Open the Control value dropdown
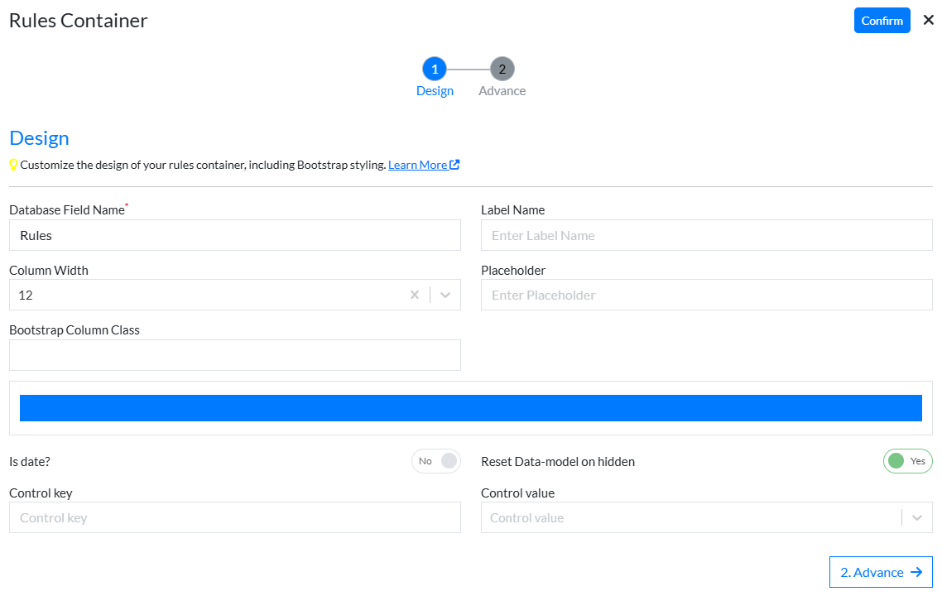 [x=916, y=518]
